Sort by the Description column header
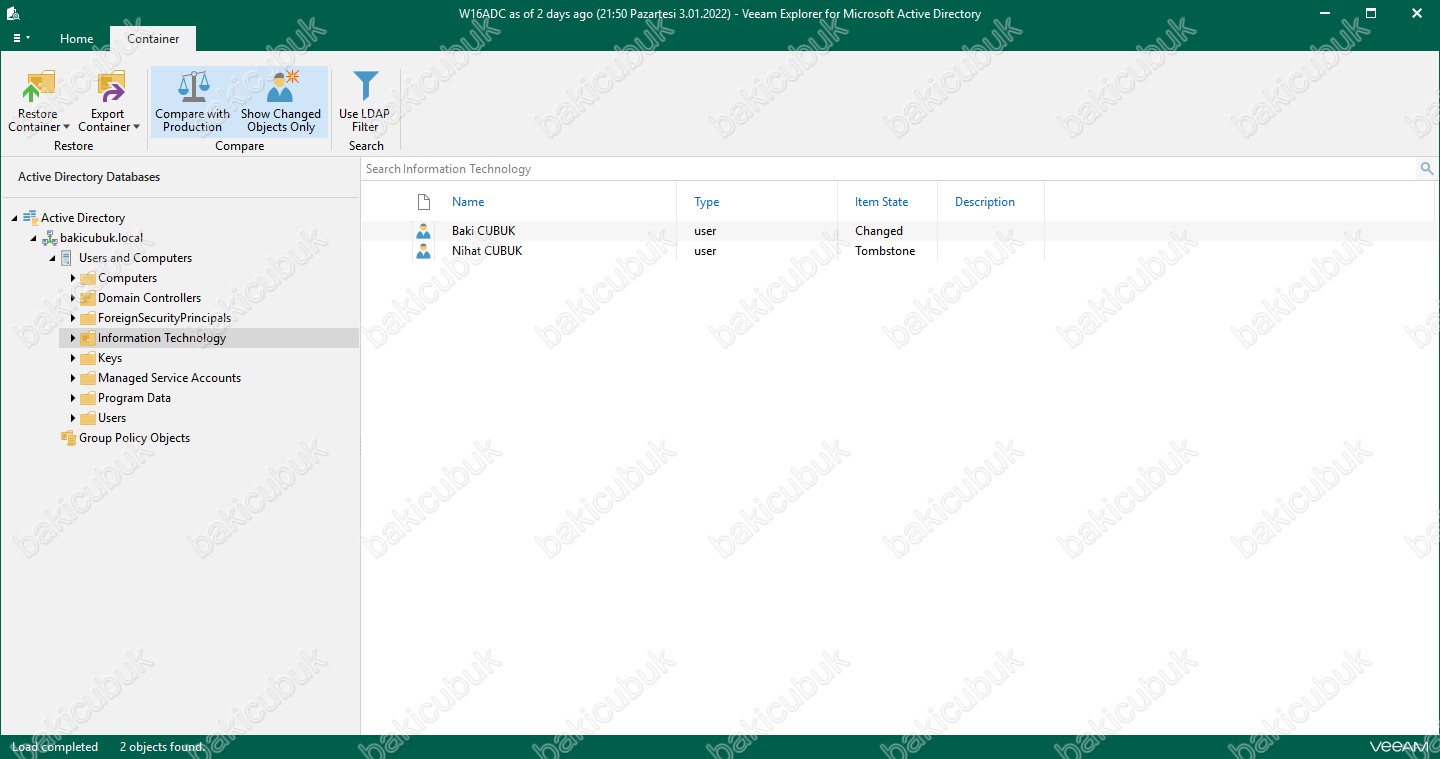1440x759 pixels. click(985, 202)
